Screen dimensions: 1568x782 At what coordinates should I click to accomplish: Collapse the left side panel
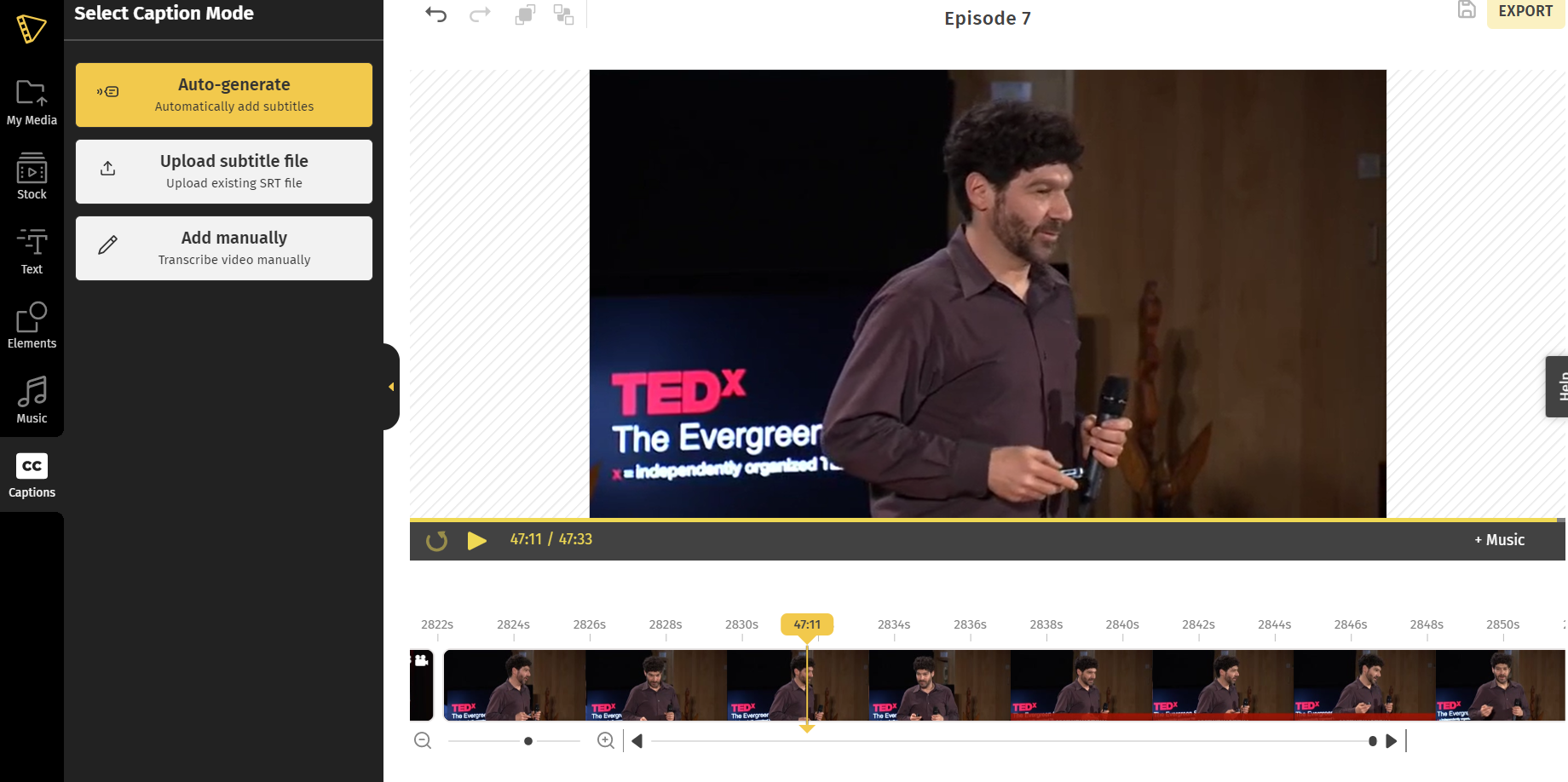391,387
